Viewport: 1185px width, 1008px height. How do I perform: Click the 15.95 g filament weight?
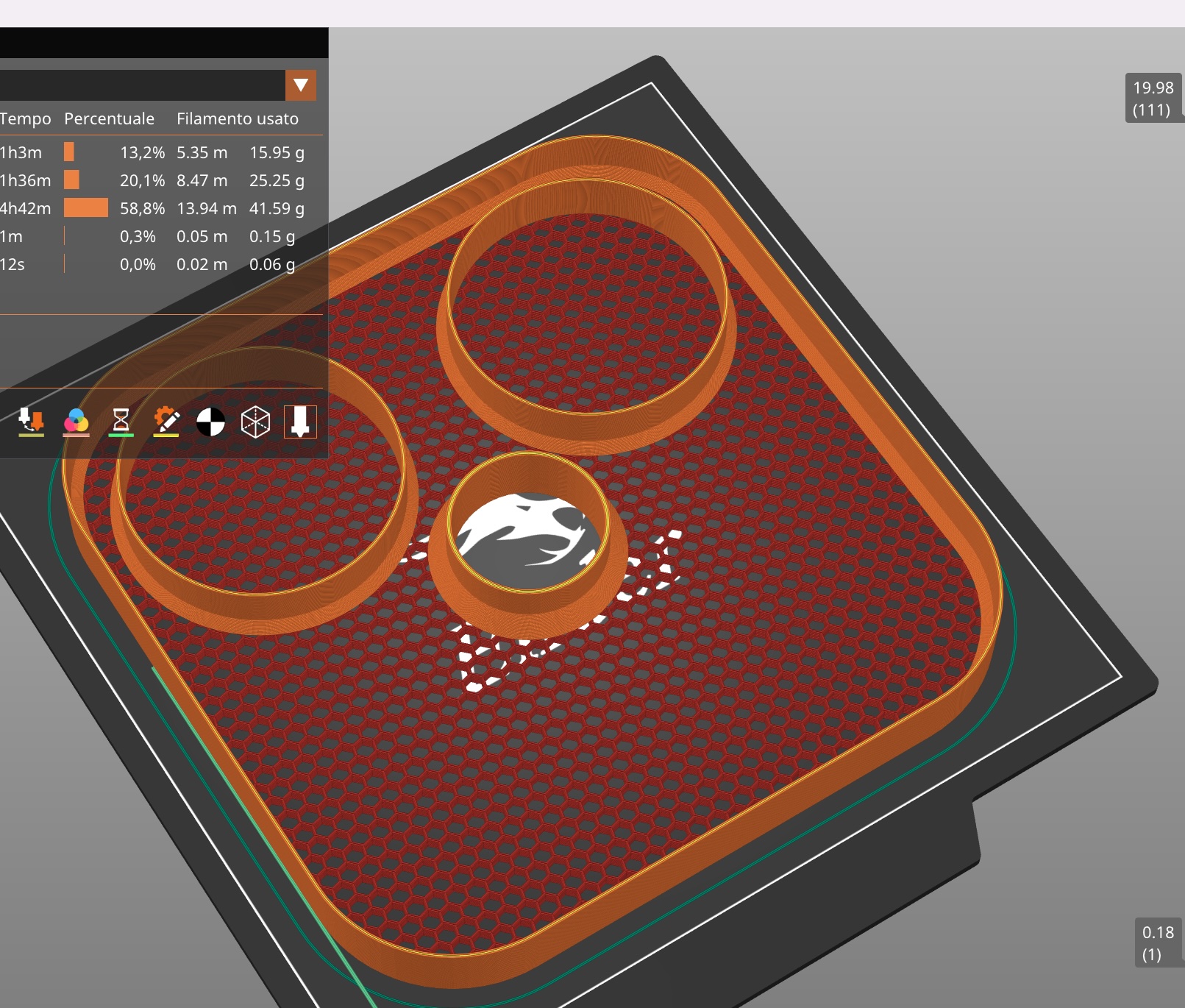coord(277,152)
